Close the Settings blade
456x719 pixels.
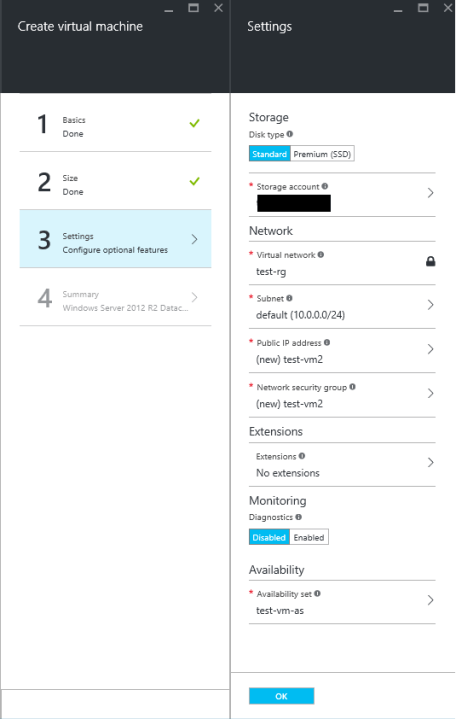click(x=448, y=8)
